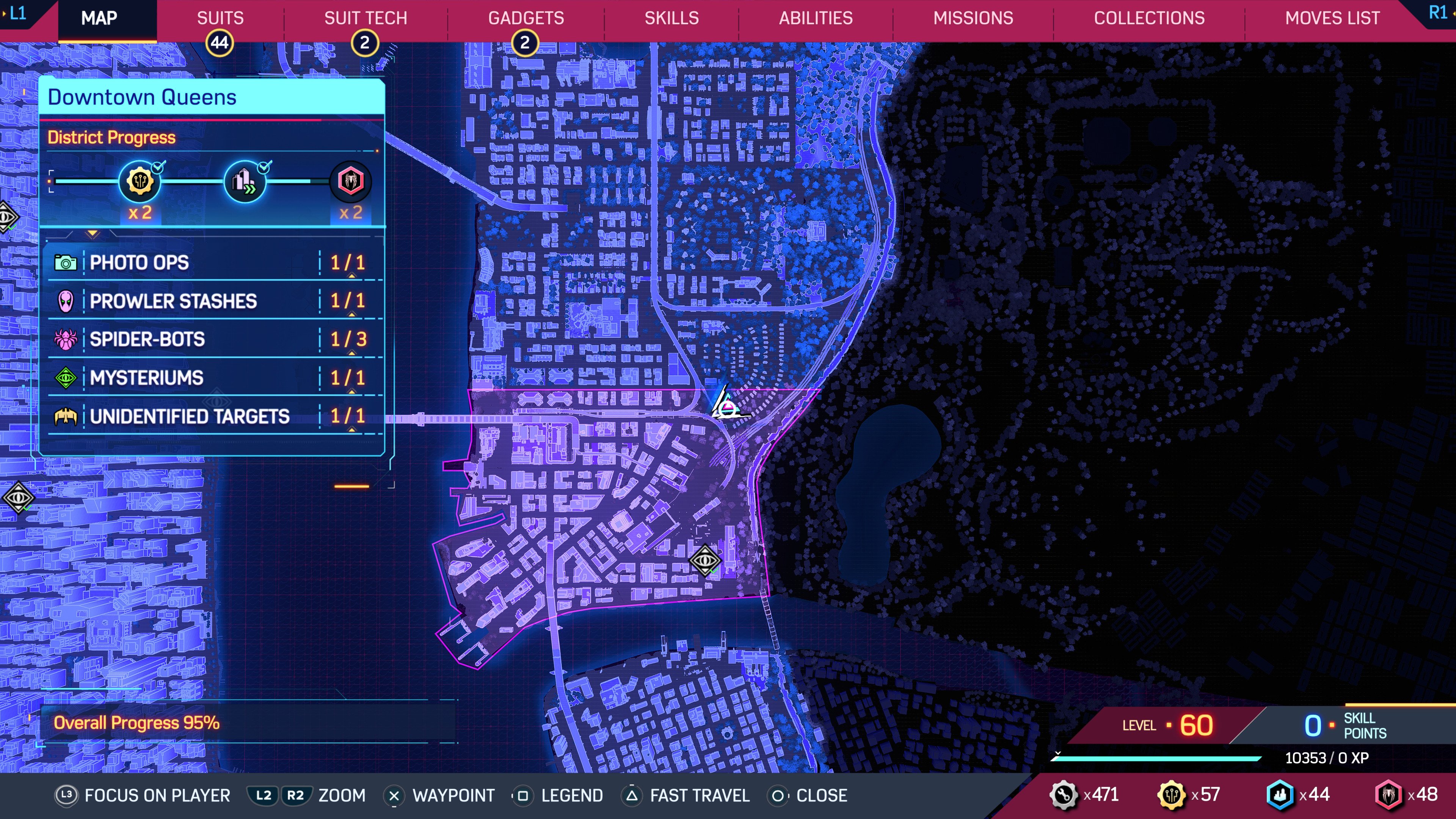
Task: Click FAST TRAVEL prompt
Action: pos(700,796)
